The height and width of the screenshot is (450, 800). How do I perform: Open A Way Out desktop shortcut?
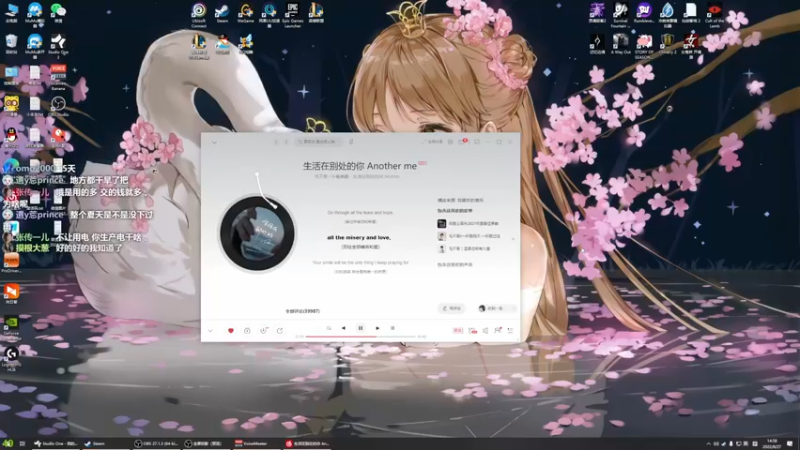pos(620,44)
